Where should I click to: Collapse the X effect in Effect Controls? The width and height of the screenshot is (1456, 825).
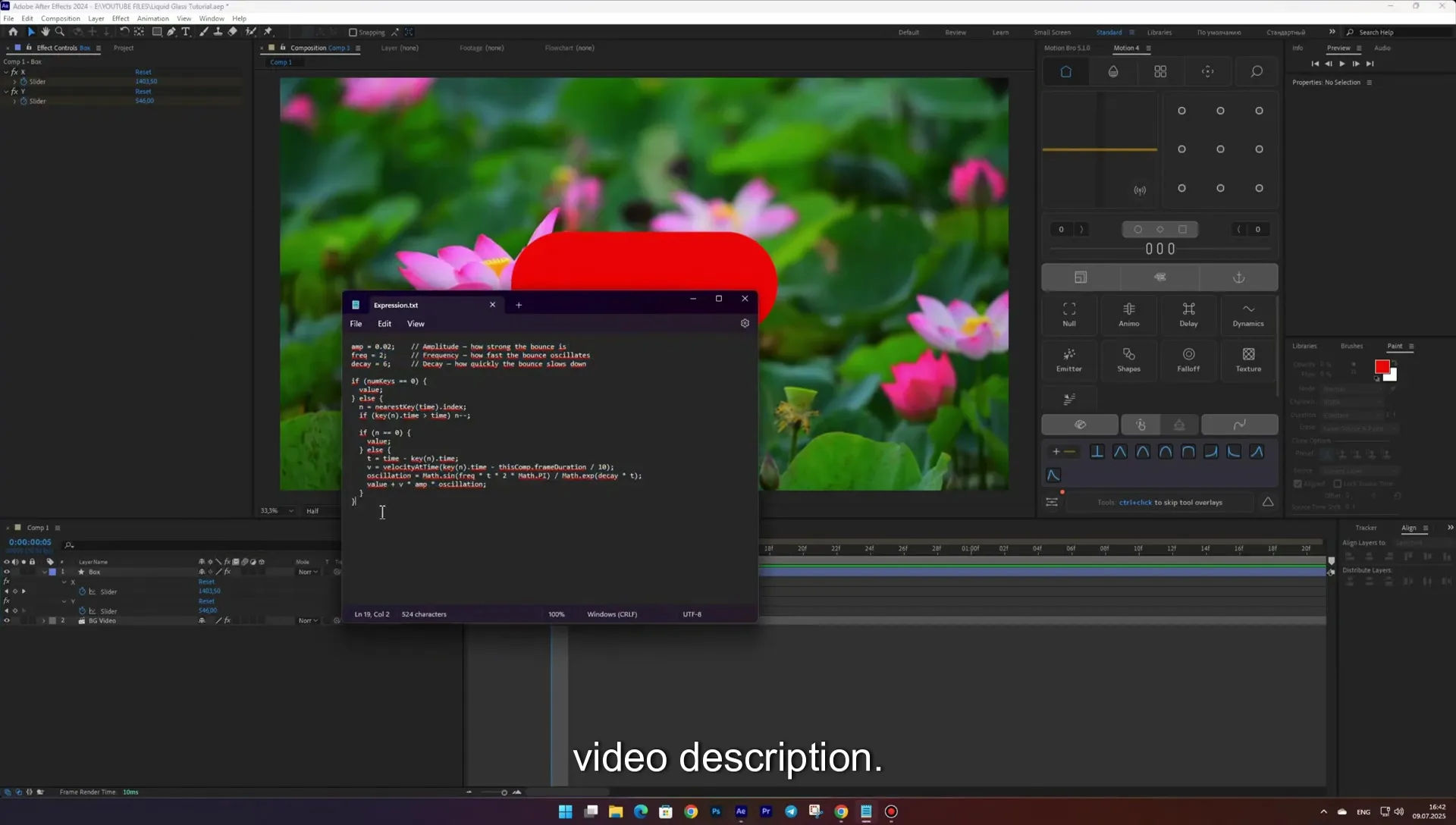tap(6, 72)
